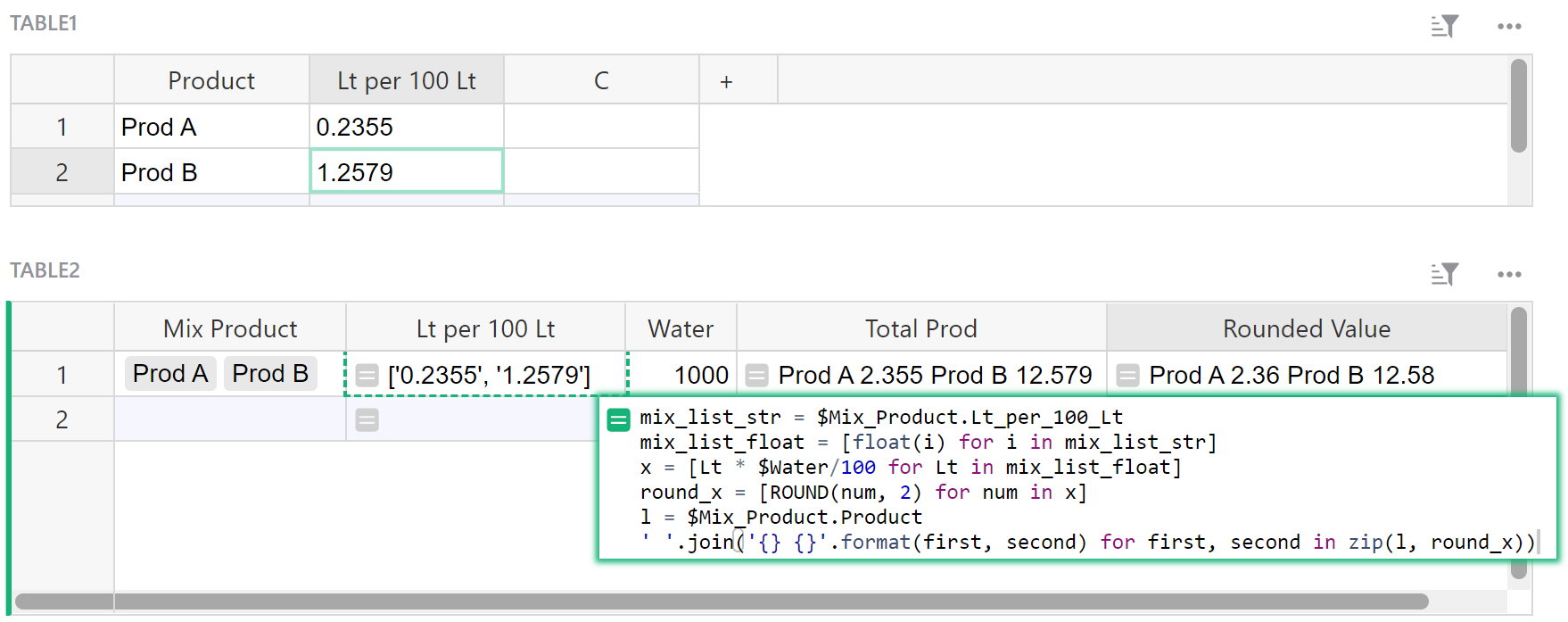Select row number 2 in TABLE1
Viewport: 1568px width, 622px height.
click(x=62, y=172)
